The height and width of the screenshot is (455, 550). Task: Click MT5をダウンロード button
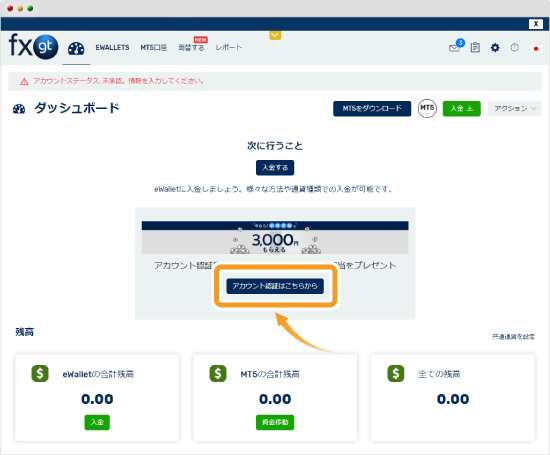tap(372, 109)
